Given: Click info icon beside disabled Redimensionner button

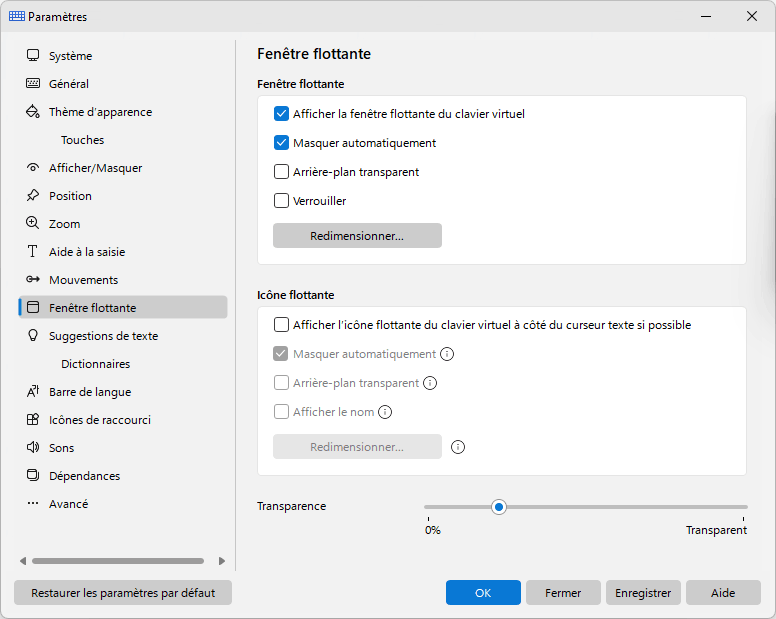Looking at the screenshot, I should (x=458, y=447).
